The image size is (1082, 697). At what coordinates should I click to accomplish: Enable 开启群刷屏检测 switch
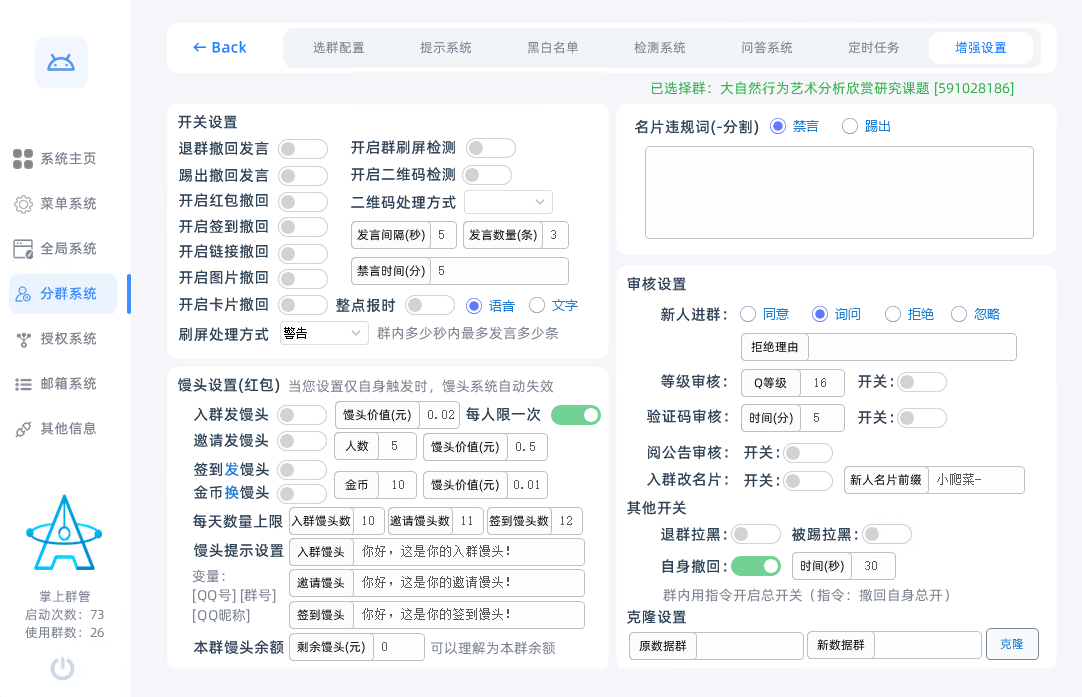point(491,148)
